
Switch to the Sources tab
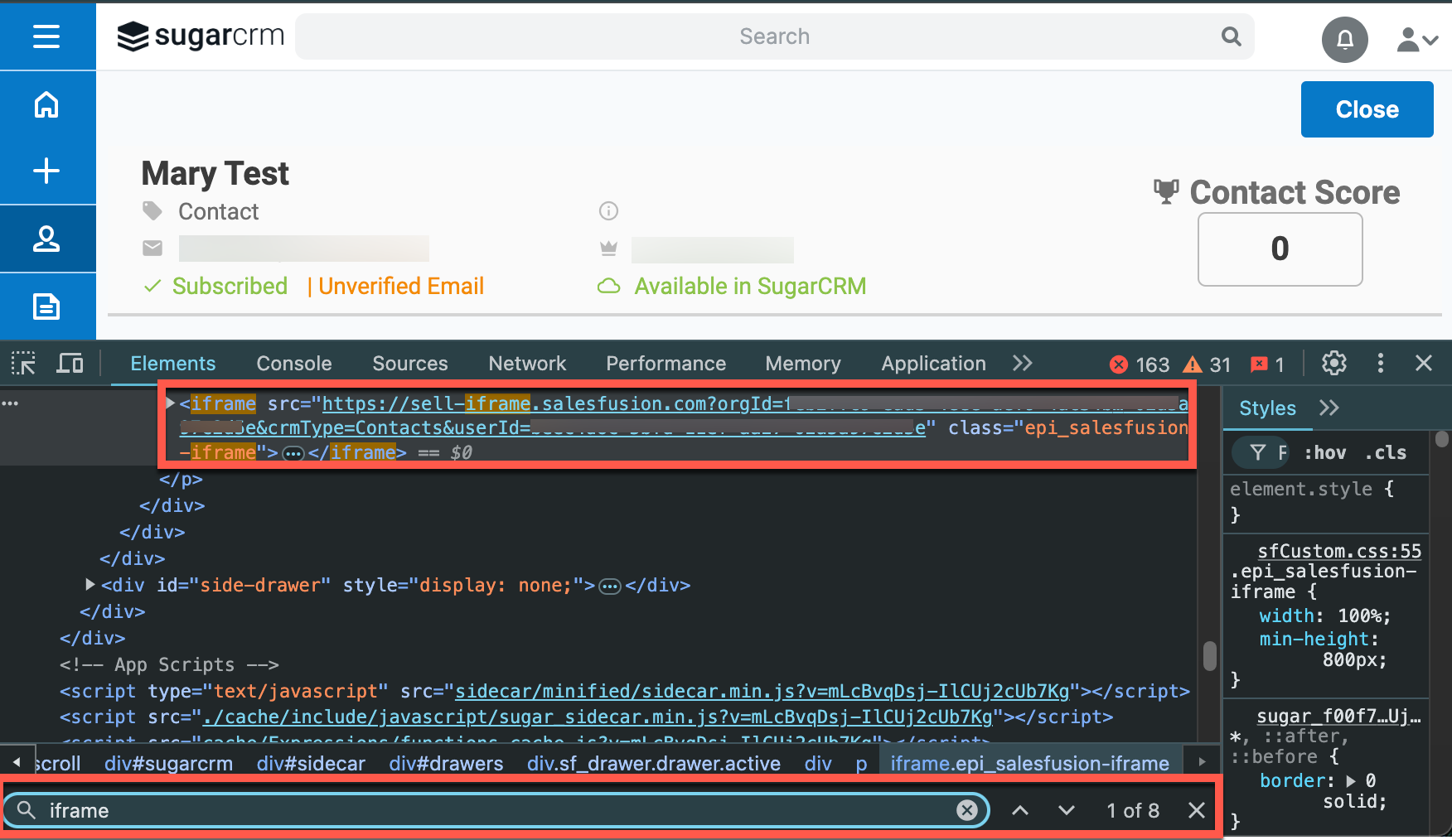coord(410,364)
